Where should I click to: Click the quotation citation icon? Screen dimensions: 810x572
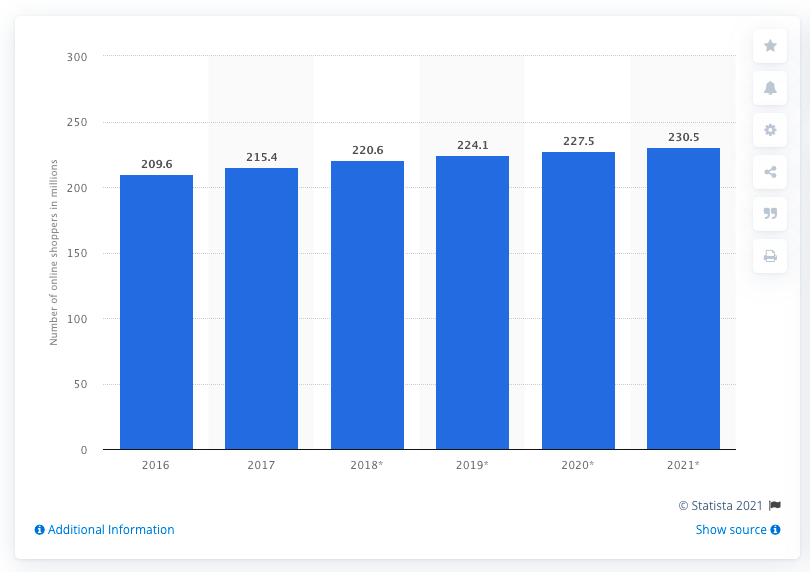770,213
